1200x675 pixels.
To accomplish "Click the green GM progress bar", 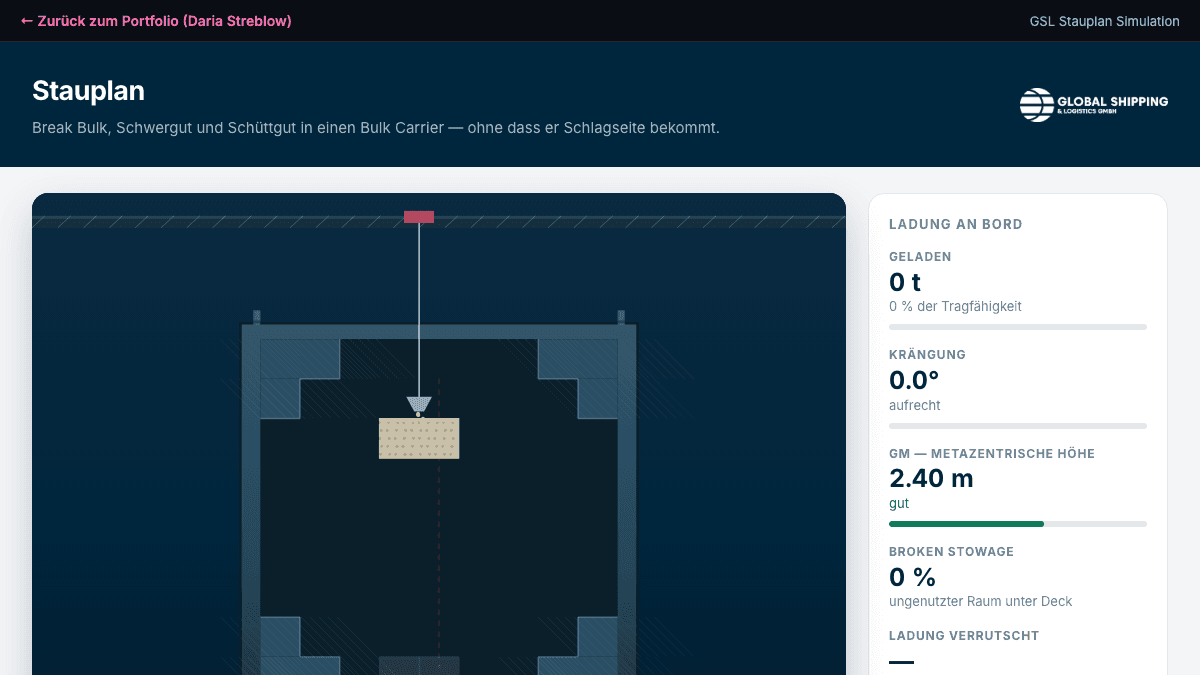I will (1018, 524).
